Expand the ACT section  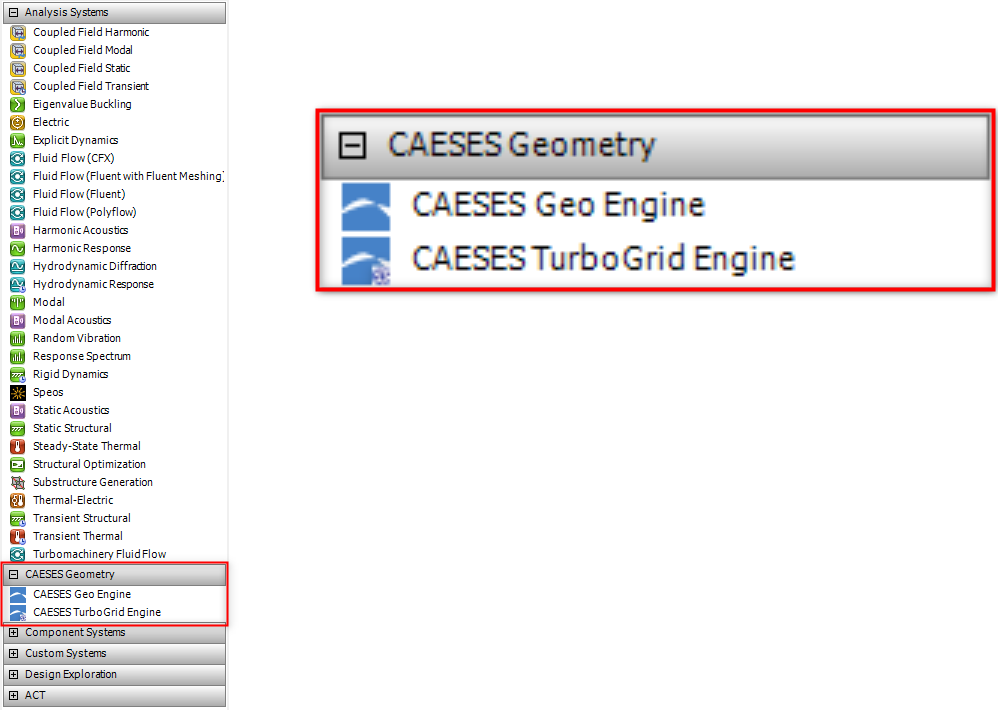(13, 695)
